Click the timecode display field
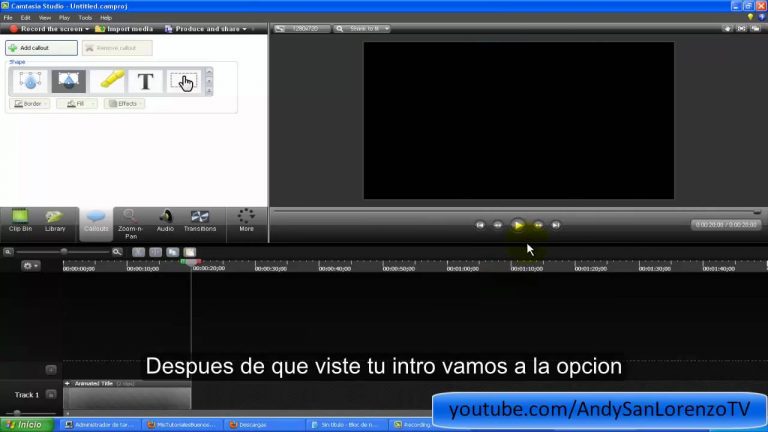The image size is (768, 432). [726, 225]
